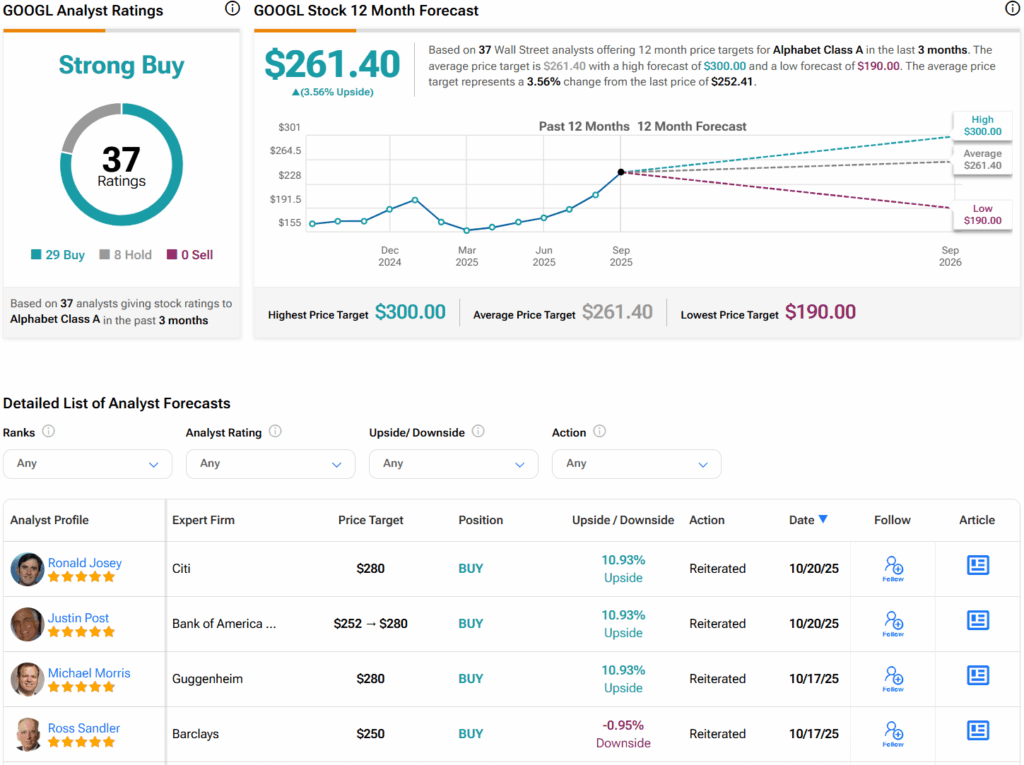Open the Action filter dropdown
1024x765 pixels.
click(636, 464)
